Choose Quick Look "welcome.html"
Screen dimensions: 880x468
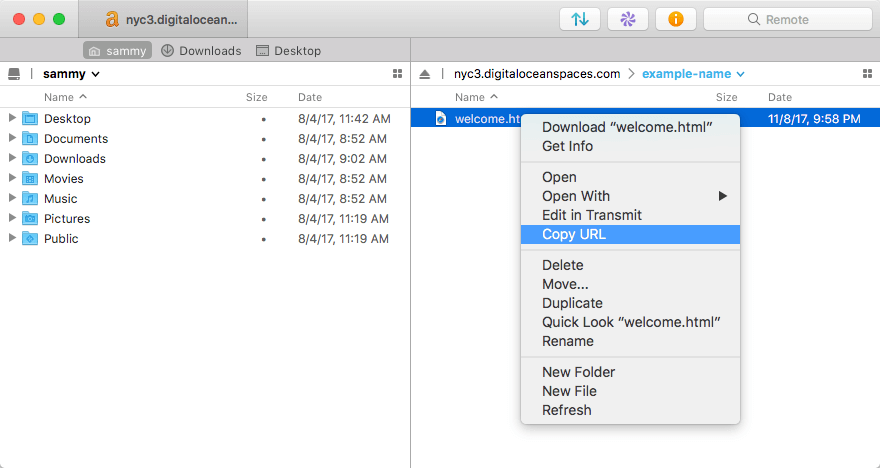(x=630, y=322)
